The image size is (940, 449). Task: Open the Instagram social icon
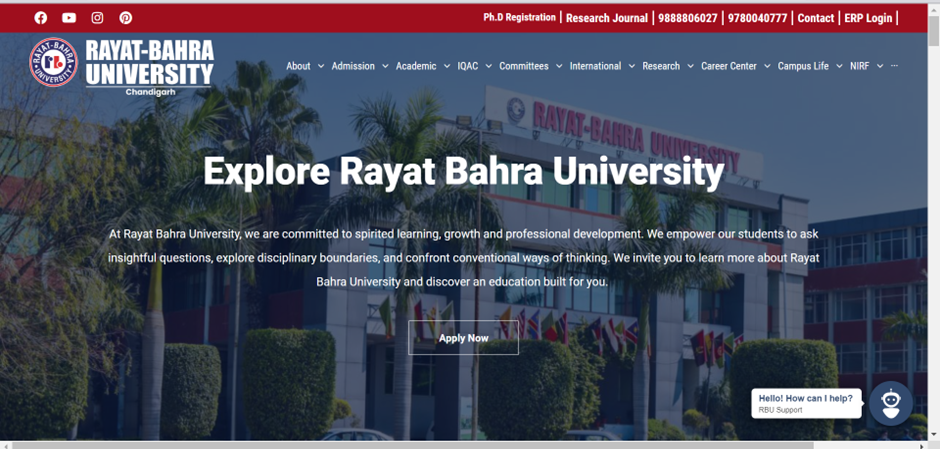pos(97,18)
